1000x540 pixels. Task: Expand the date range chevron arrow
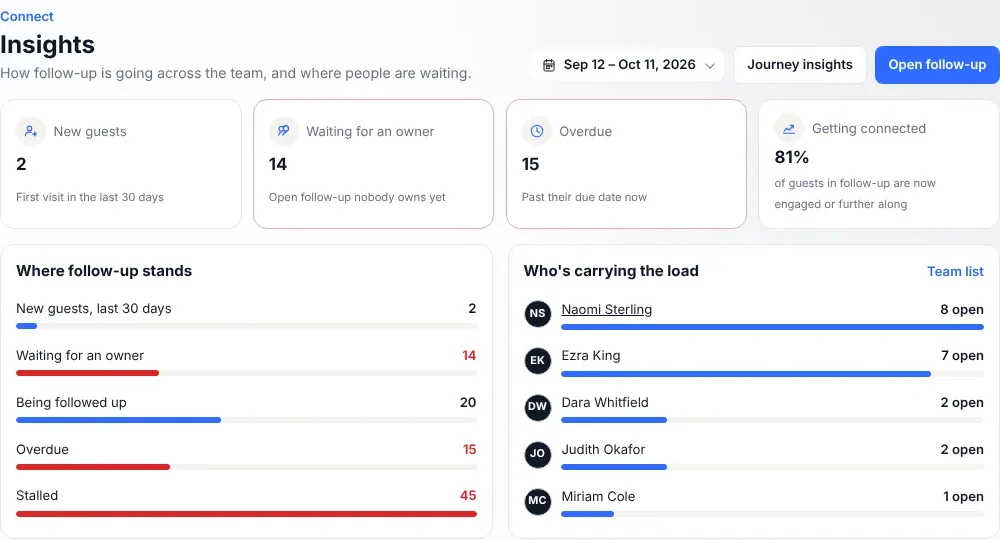710,66
